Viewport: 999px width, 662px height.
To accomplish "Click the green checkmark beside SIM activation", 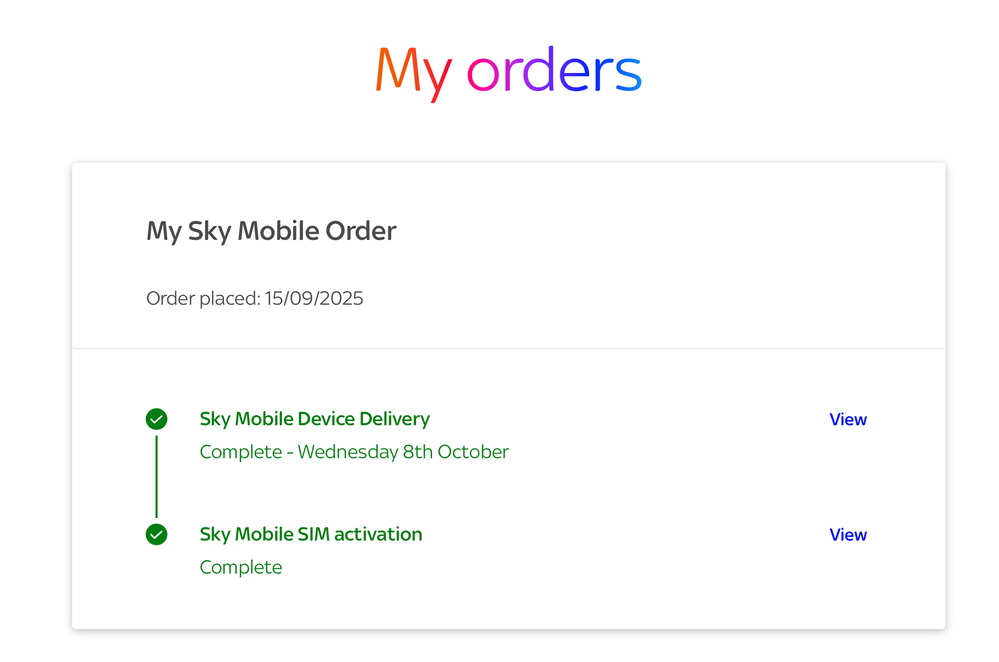I will (156, 535).
